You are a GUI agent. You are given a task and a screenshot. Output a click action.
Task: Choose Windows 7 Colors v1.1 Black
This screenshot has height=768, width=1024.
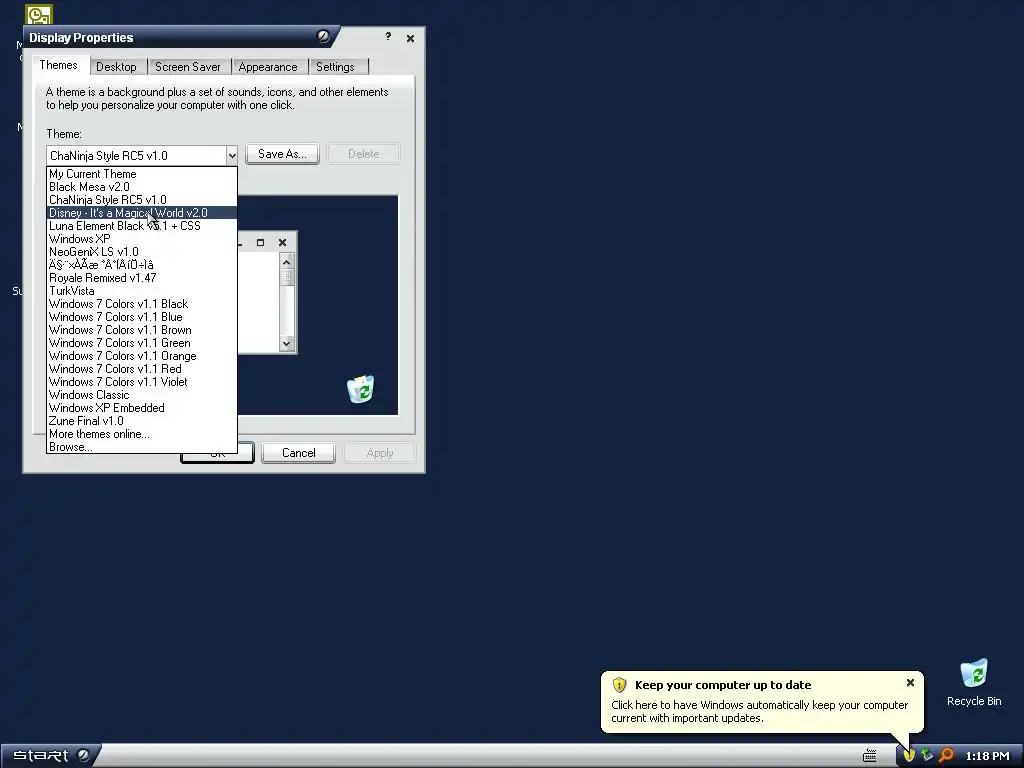pyautogui.click(x=142, y=304)
